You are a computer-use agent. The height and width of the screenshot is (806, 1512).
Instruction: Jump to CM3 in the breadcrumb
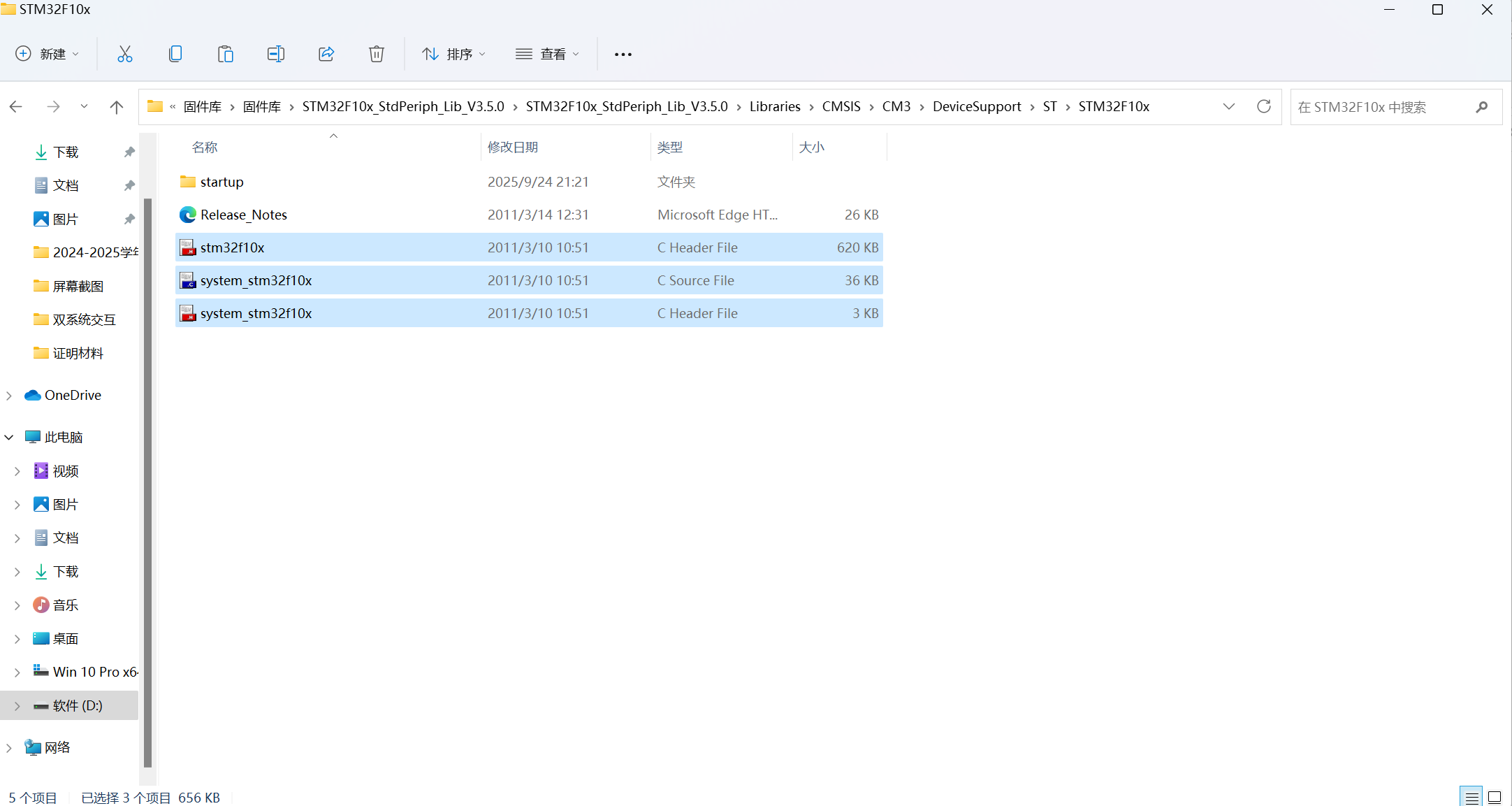pyautogui.click(x=896, y=106)
